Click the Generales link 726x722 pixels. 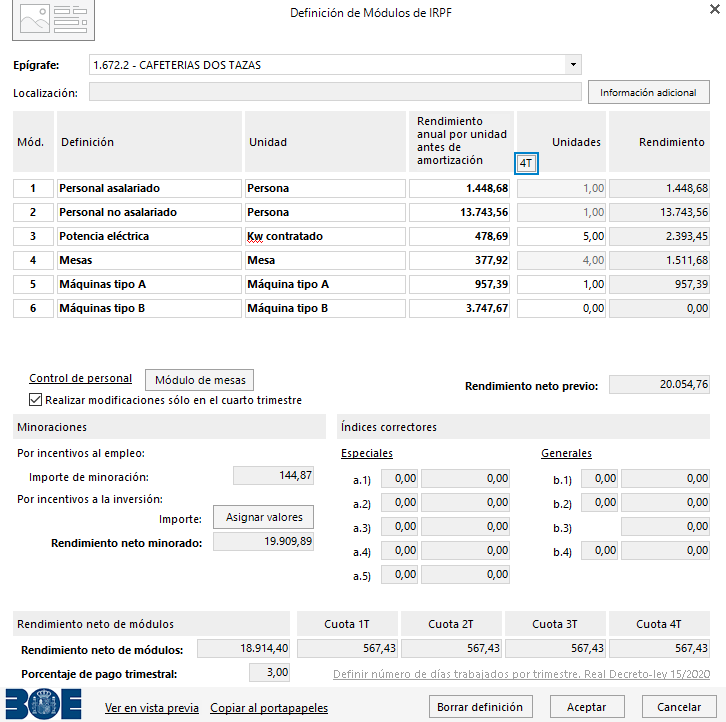click(566, 453)
